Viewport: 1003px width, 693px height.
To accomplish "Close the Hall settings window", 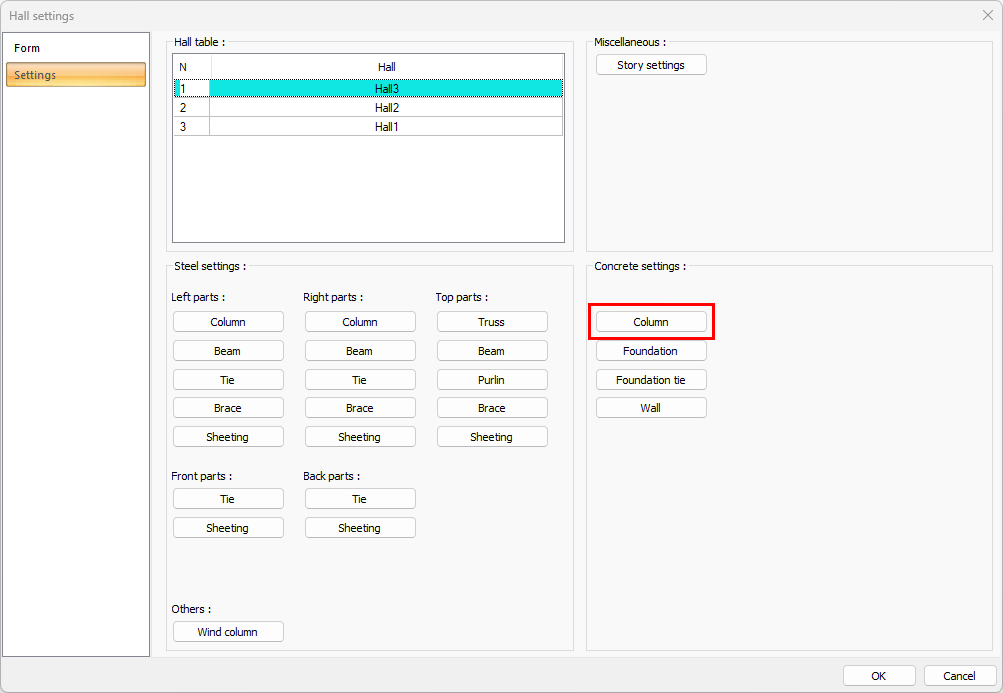I will click(x=987, y=15).
